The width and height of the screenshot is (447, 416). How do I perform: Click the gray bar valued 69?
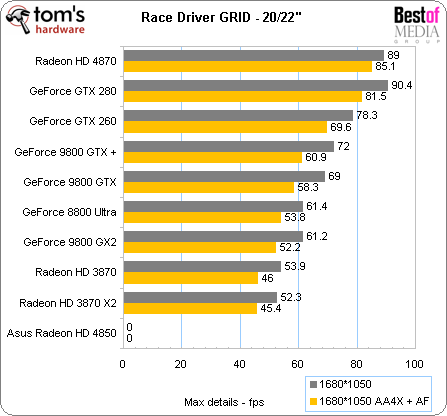pos(224,177)
